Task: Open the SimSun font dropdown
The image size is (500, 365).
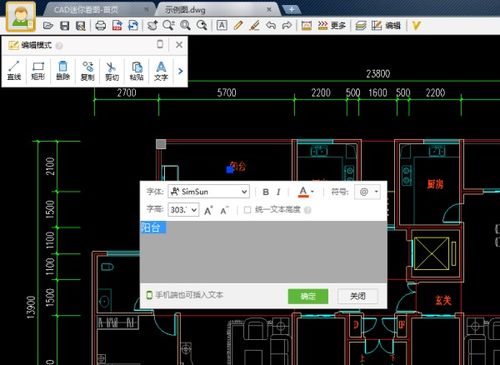Action: (x=209, y=192)
